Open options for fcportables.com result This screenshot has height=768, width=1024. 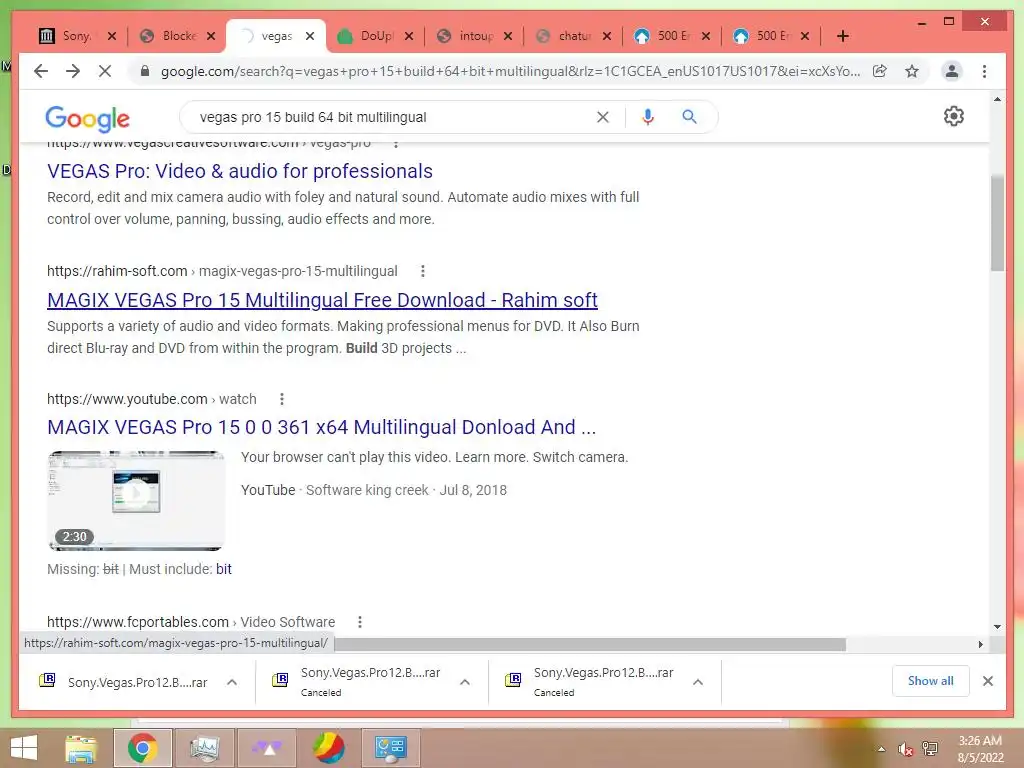[360, 622]
